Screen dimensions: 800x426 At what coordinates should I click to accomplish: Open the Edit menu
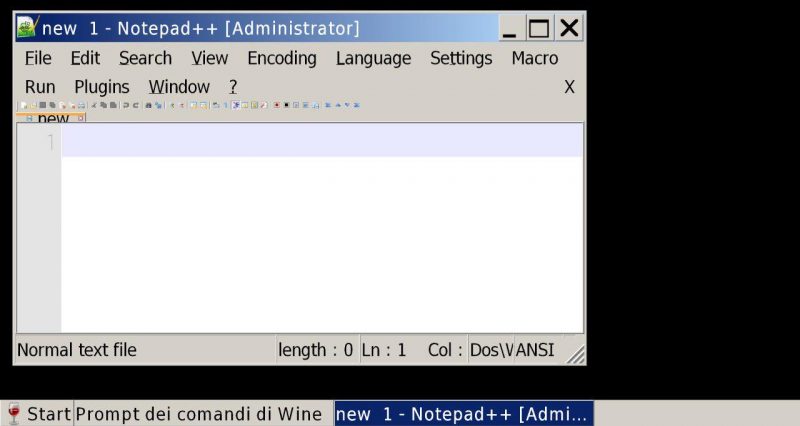(x=85, y=58)
